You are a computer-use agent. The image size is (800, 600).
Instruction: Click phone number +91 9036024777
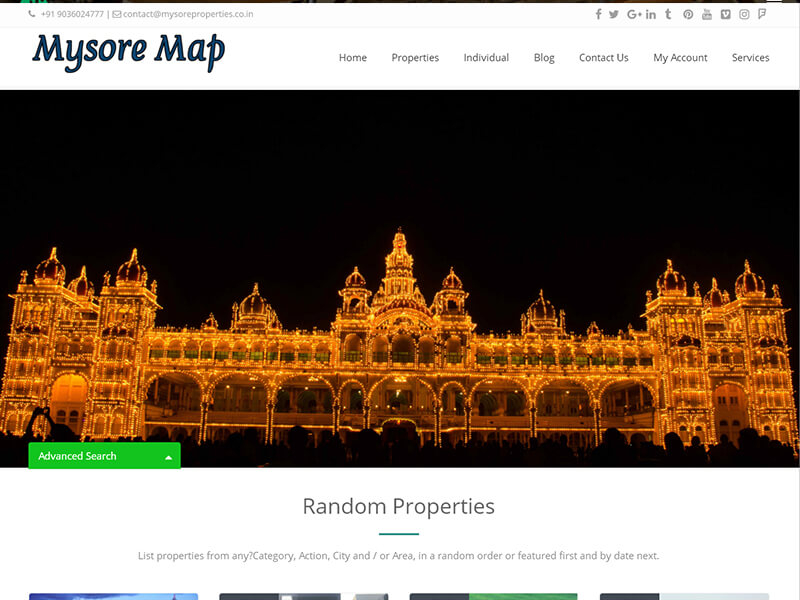72,14
